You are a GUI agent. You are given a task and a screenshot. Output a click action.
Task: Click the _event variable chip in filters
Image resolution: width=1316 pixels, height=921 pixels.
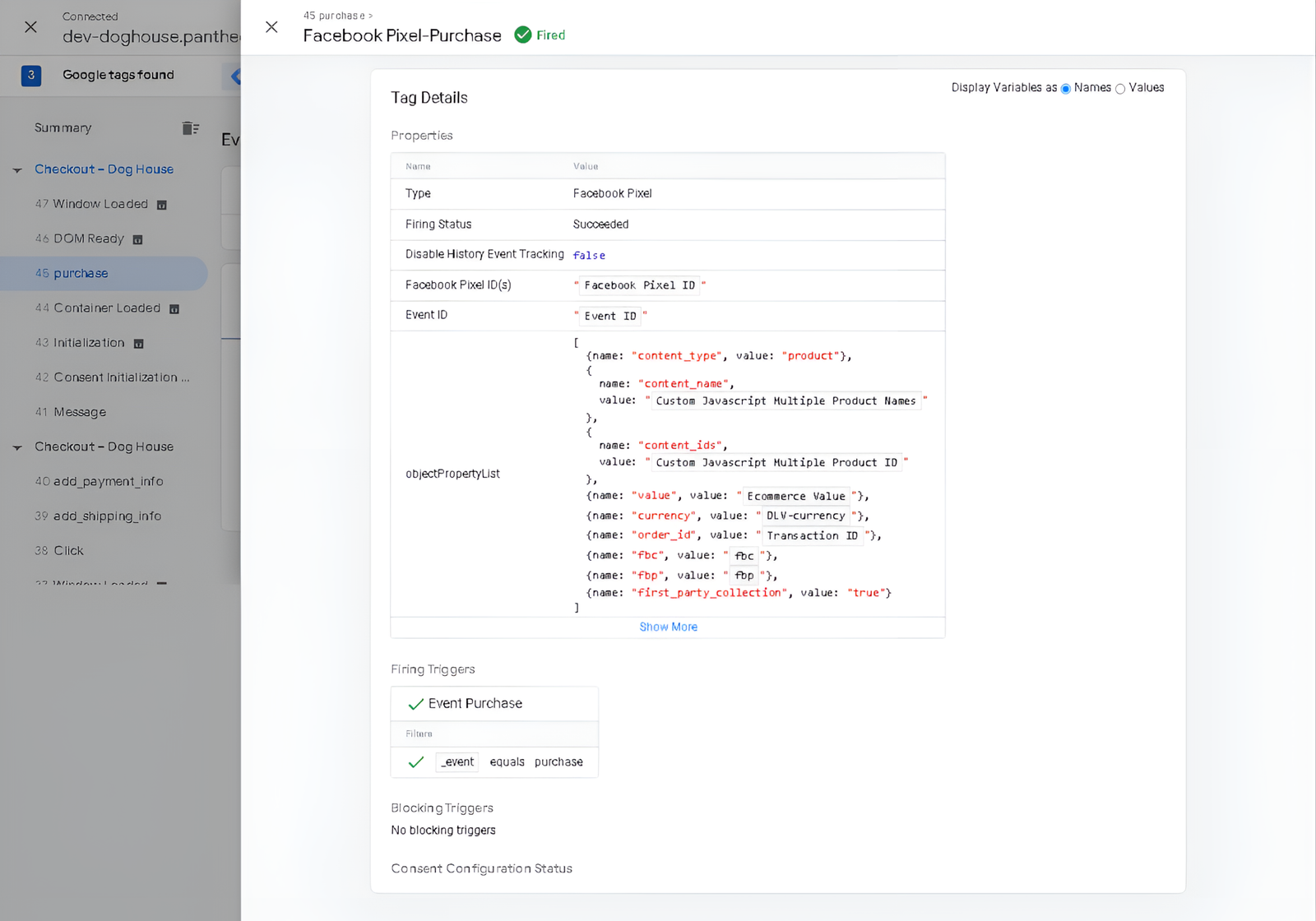pyautogui.click(x=457, y=762)
